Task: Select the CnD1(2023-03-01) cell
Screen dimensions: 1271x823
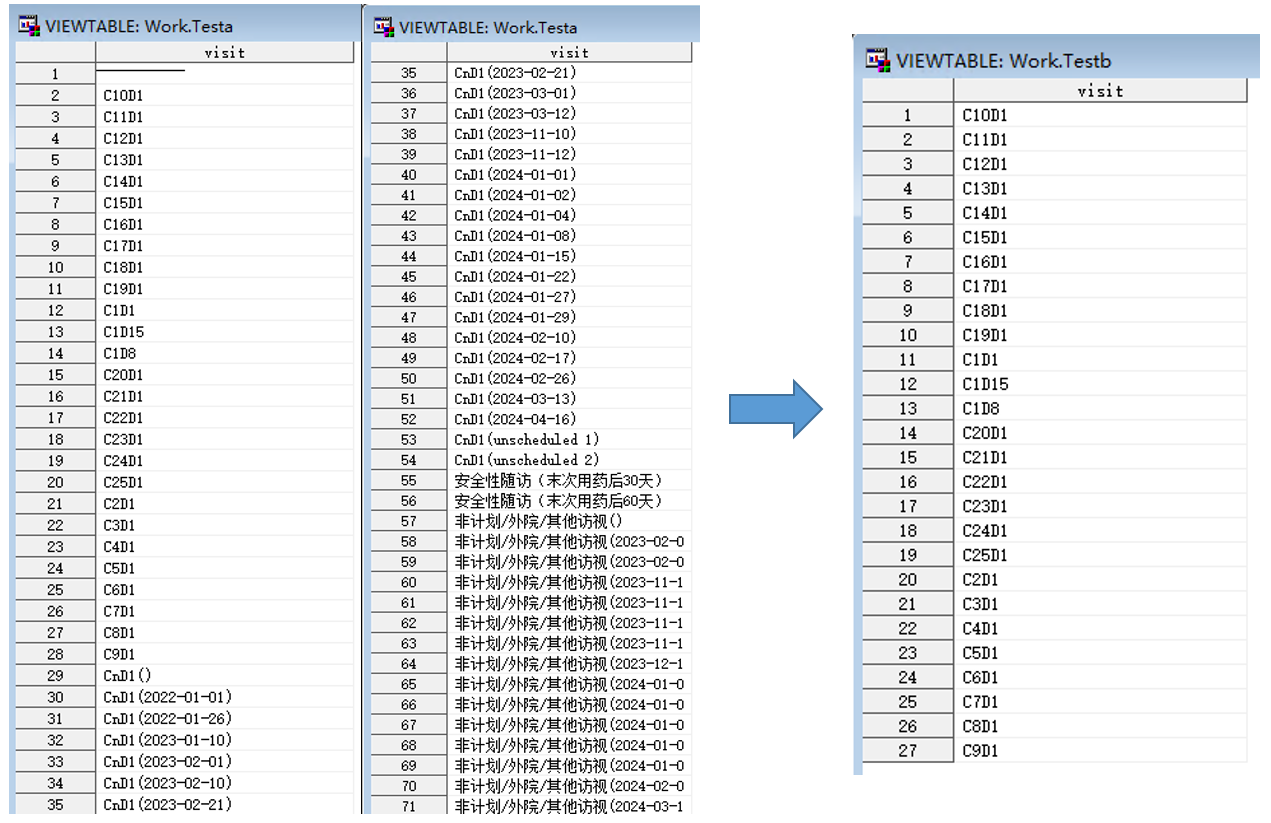Action: tap(569, 93)
